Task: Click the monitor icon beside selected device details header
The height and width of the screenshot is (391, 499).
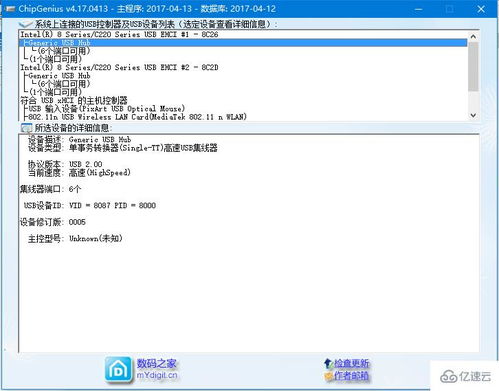Action: [x=26, y=128]
